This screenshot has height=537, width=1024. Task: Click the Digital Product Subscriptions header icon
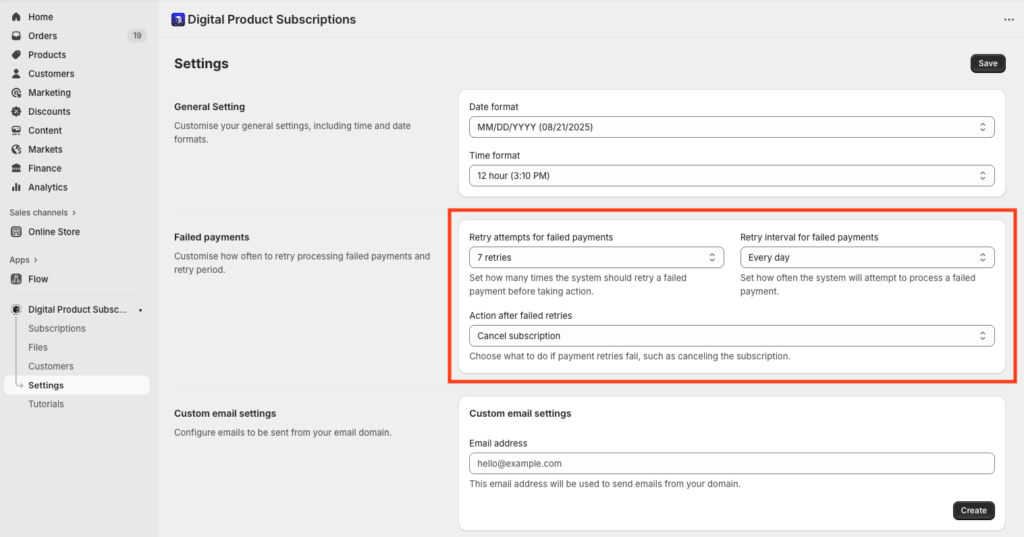[x=178, y=20]
